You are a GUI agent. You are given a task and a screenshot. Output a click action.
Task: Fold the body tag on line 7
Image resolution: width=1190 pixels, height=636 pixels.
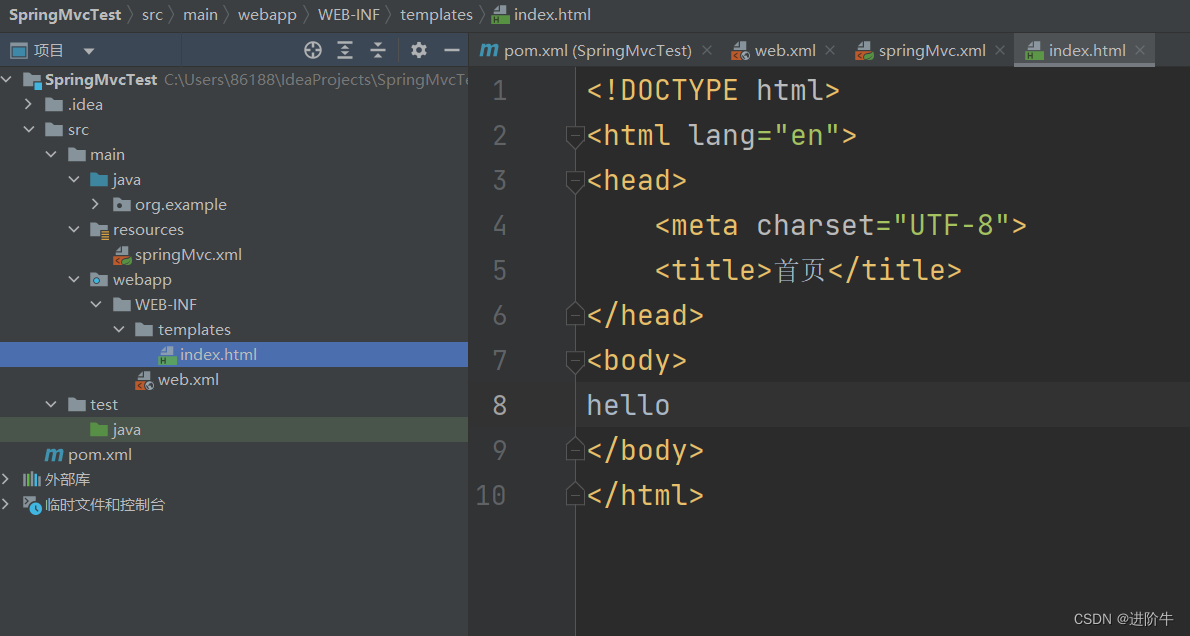[x=574, y=361]
